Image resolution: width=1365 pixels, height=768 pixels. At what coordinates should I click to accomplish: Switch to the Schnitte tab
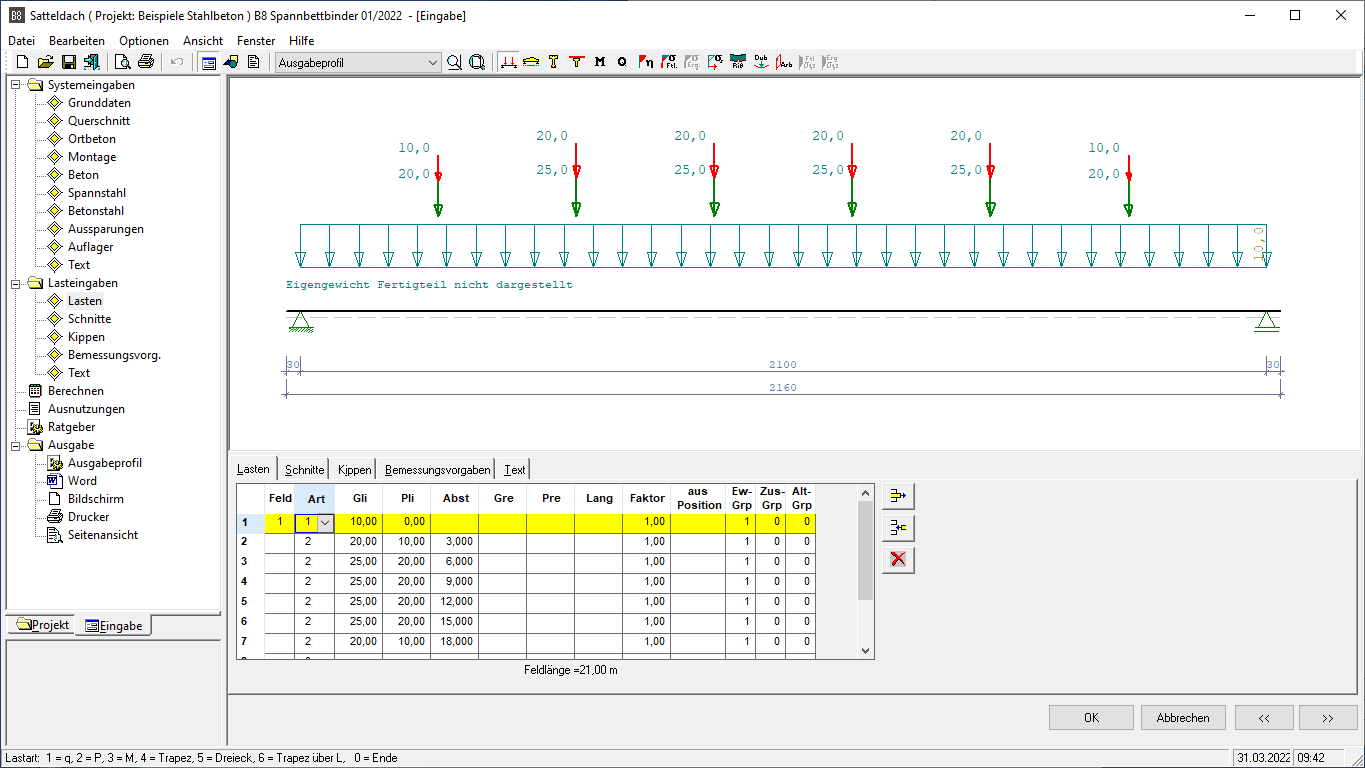coord(304,470)
